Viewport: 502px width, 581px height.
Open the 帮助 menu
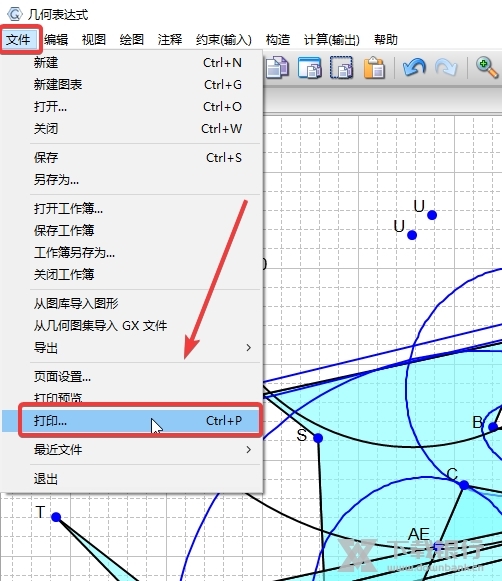(386, 39)
